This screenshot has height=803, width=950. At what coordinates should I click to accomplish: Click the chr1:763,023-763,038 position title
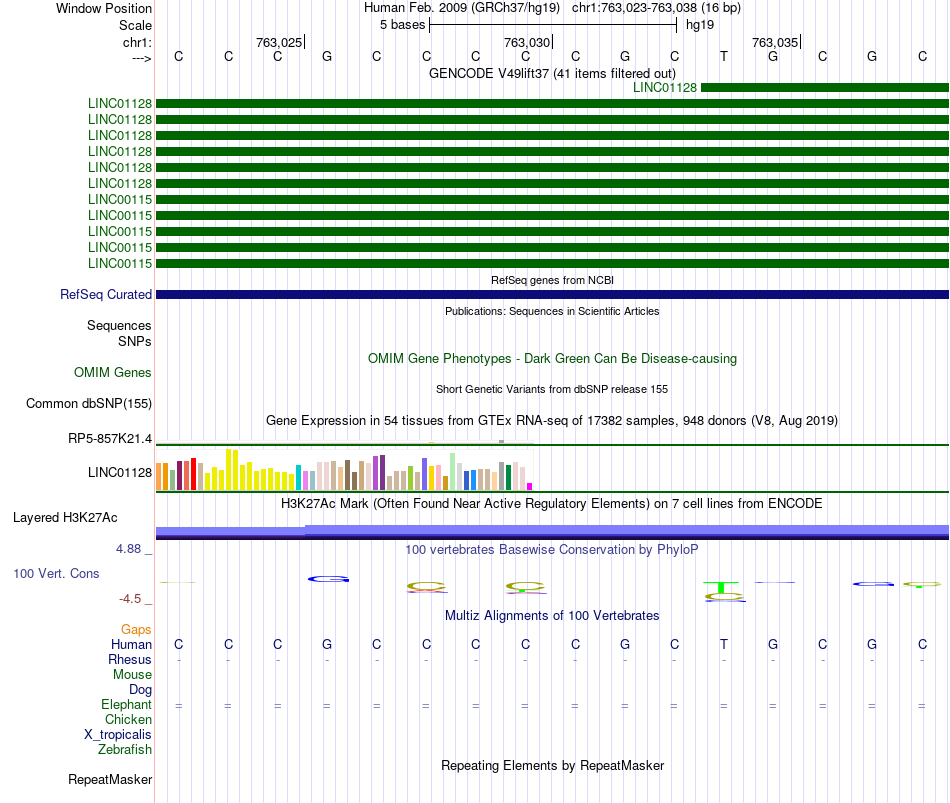656,8
